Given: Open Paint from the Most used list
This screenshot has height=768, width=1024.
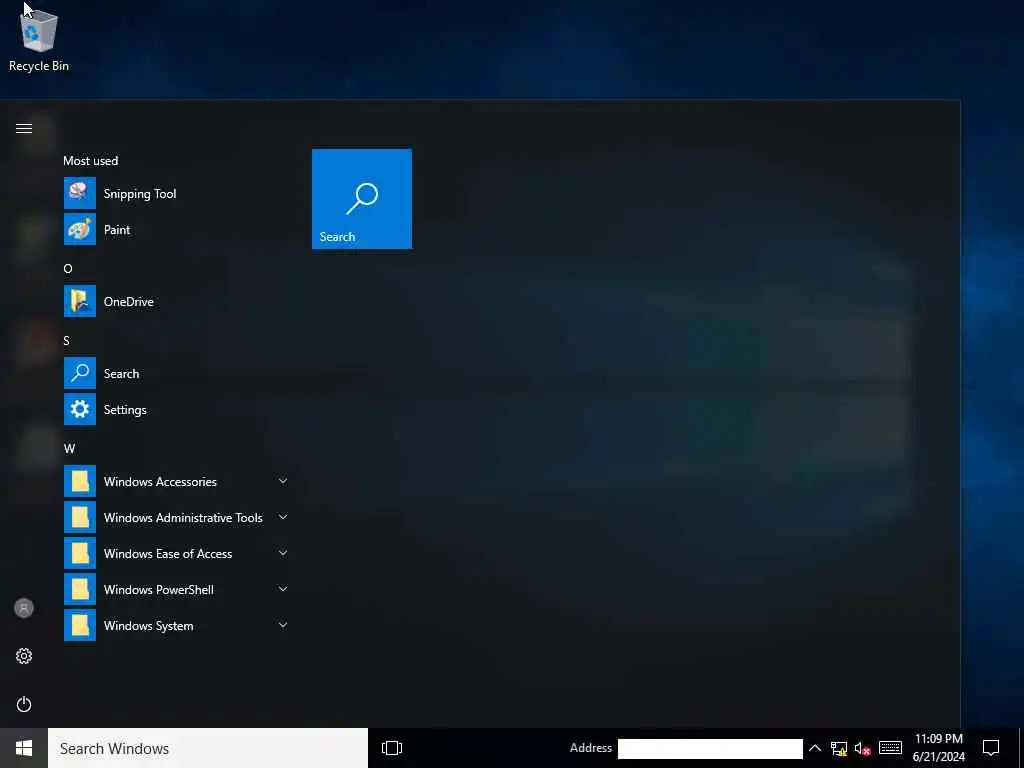Looking at the screenshot, I should pyautogui.click(x=178, y=229).
